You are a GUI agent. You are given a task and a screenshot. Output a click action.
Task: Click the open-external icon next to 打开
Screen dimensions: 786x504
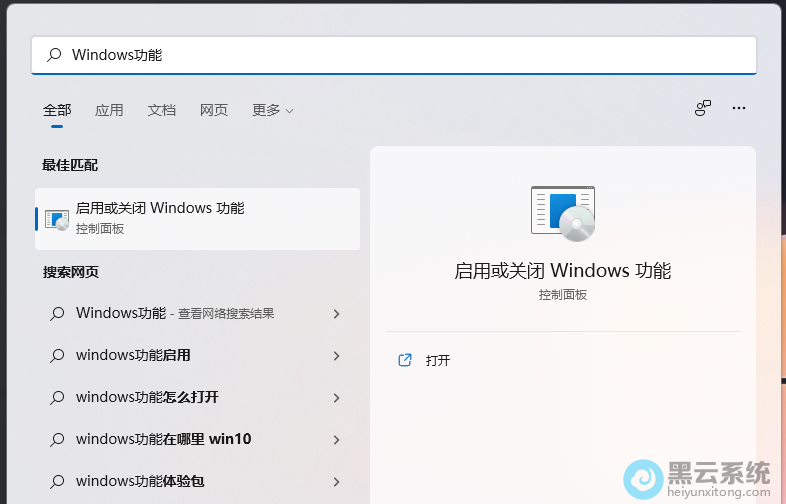(x=405, y=360)
